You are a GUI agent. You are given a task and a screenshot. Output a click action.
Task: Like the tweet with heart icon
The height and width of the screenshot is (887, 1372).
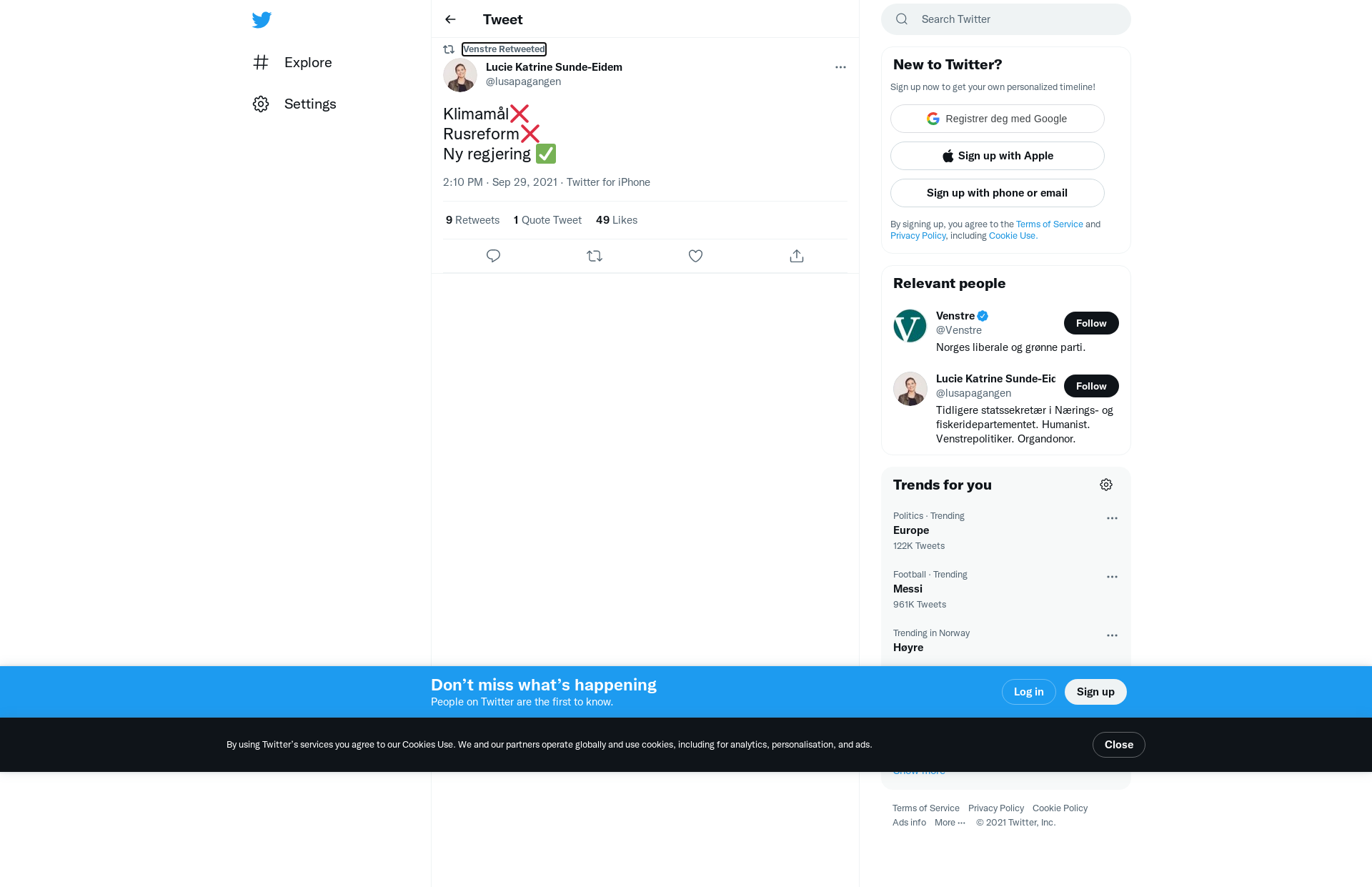tap(695, 256)
